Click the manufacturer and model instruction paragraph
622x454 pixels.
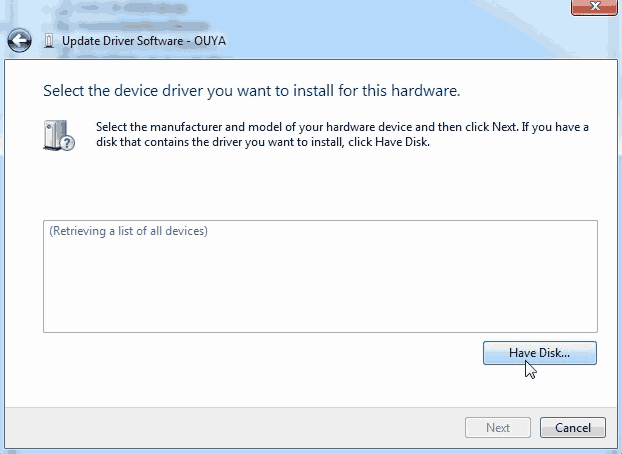pos(342,135)
